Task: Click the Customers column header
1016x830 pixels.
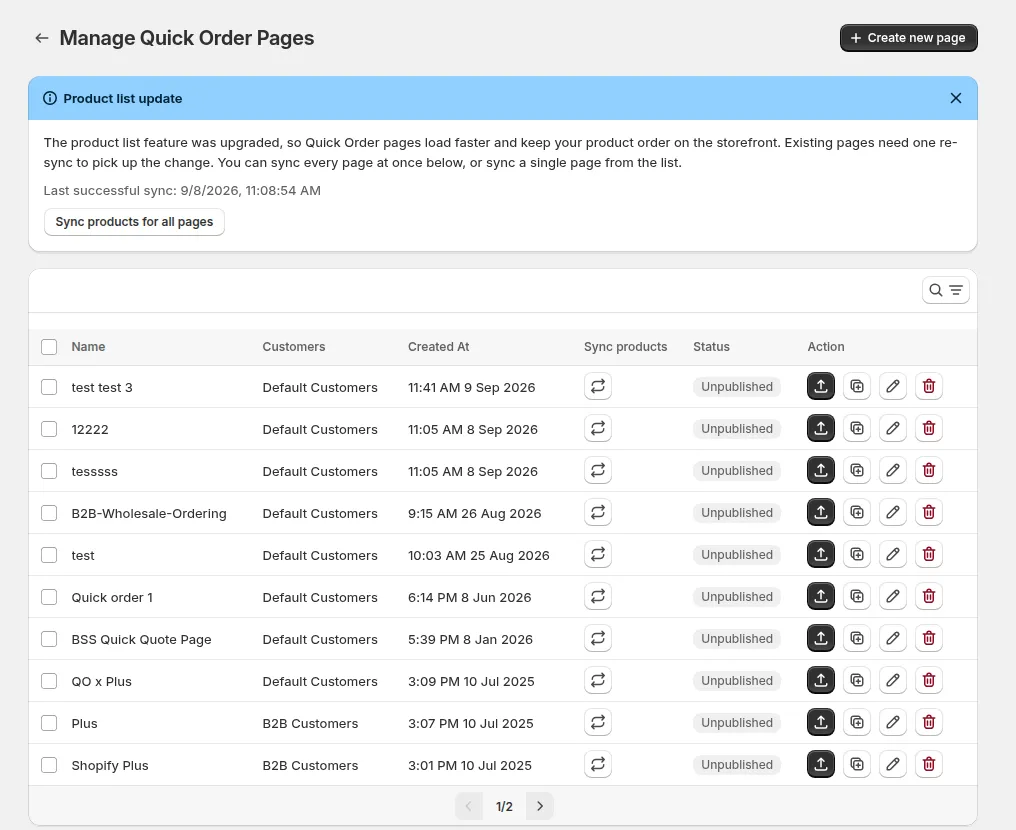Action: (294, 347)
